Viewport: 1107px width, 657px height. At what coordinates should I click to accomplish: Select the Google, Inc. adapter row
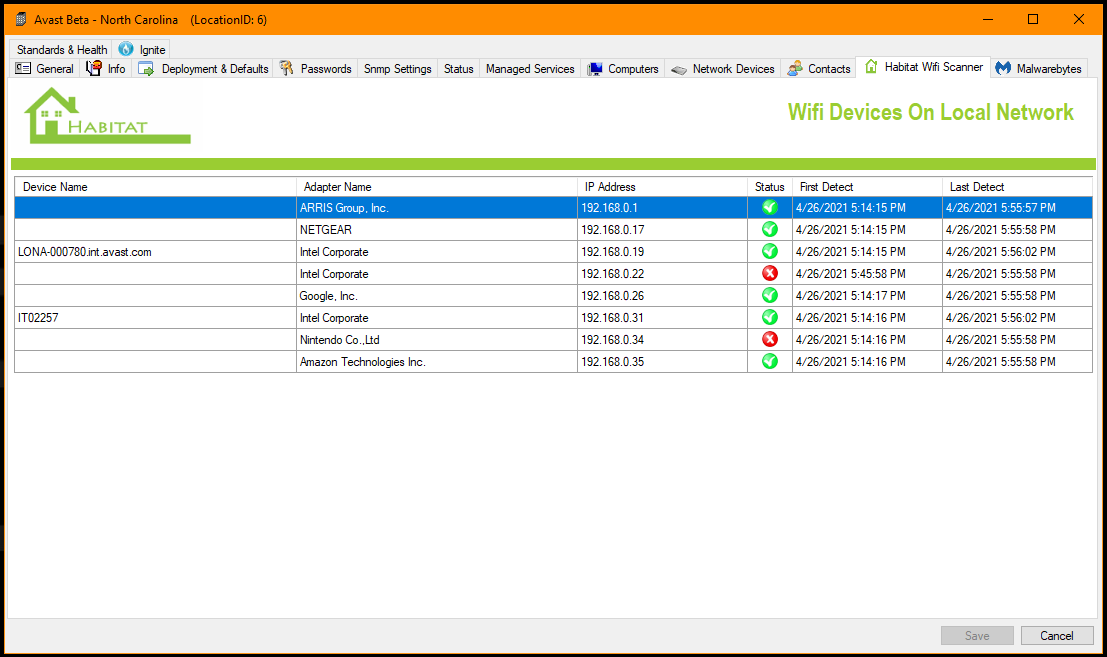[554, 295]
